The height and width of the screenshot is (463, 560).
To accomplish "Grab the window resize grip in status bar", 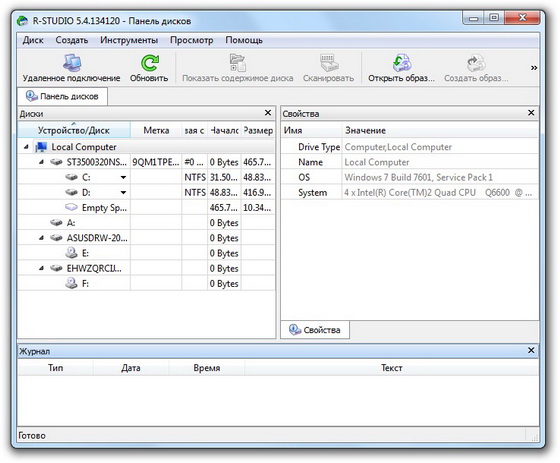I will point(535,437).
